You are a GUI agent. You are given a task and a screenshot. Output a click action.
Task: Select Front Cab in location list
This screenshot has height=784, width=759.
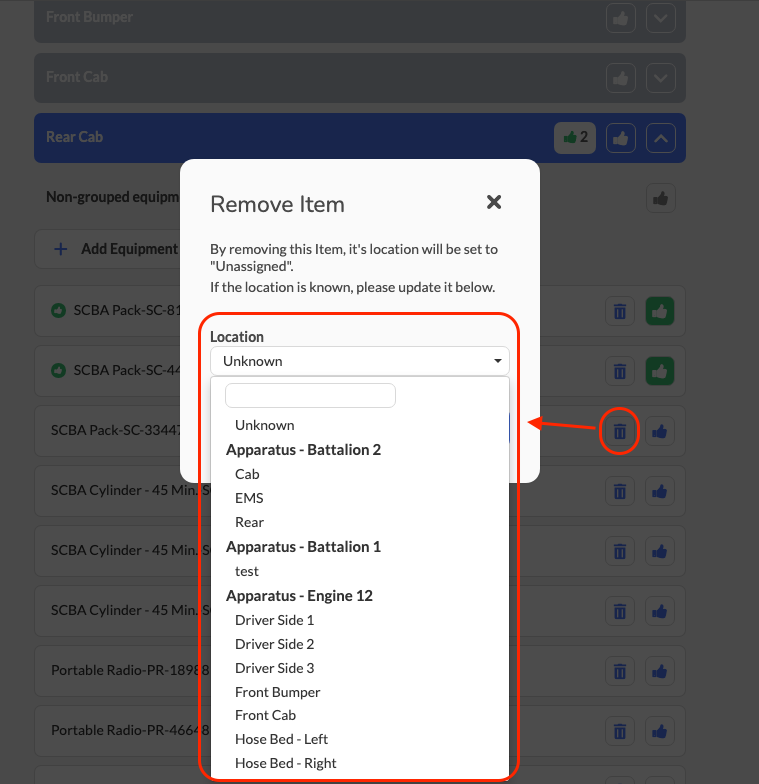[x=266, y=715]
